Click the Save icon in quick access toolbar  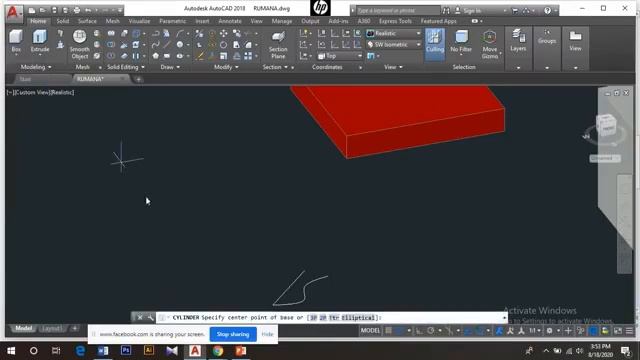click(54, 10)
